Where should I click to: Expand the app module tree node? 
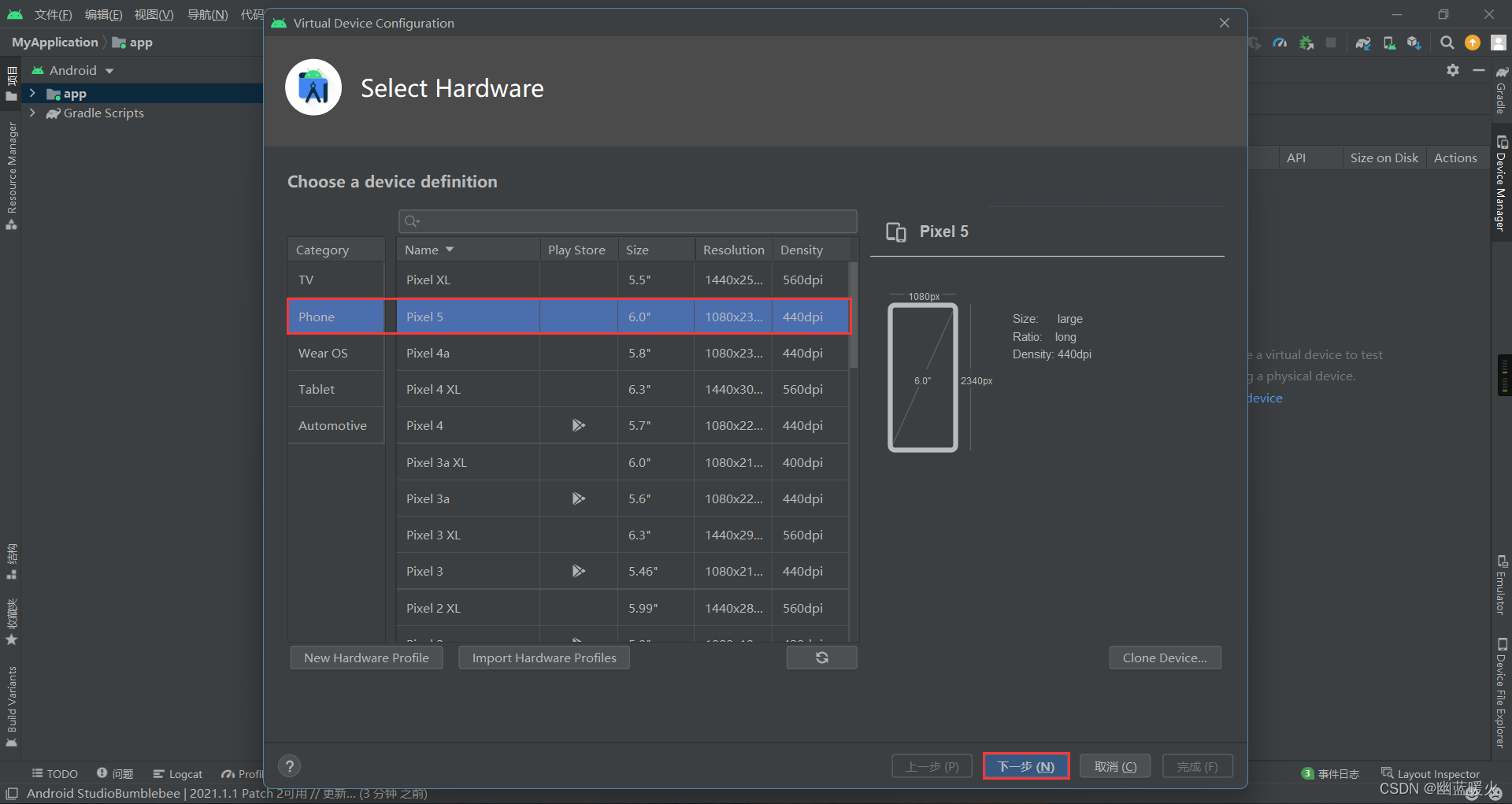click(32, 94)
